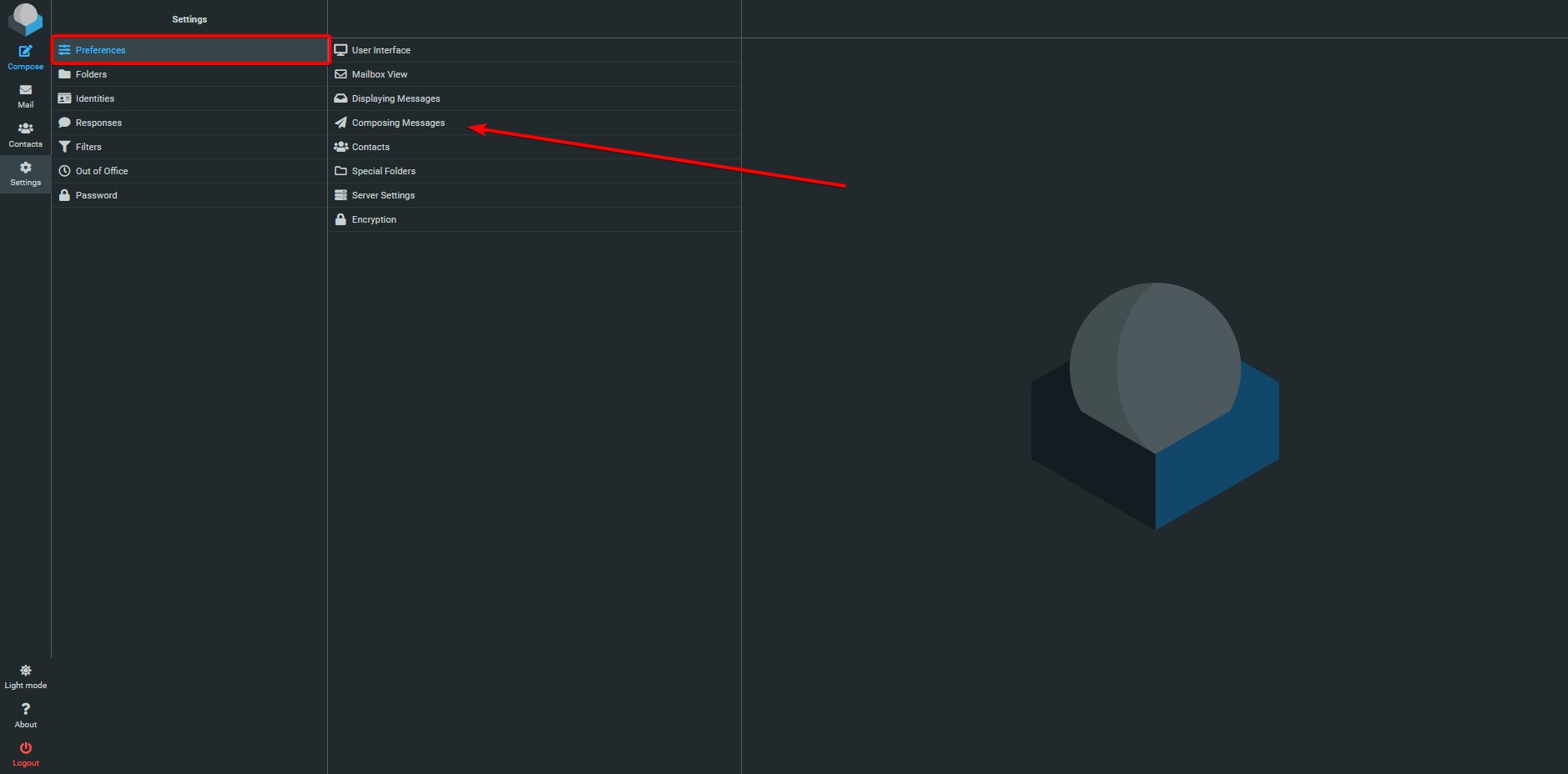This screenshot has height=774, width=1568.
Task: Select Preferences in the Settings list
Action: pos(100,50)
